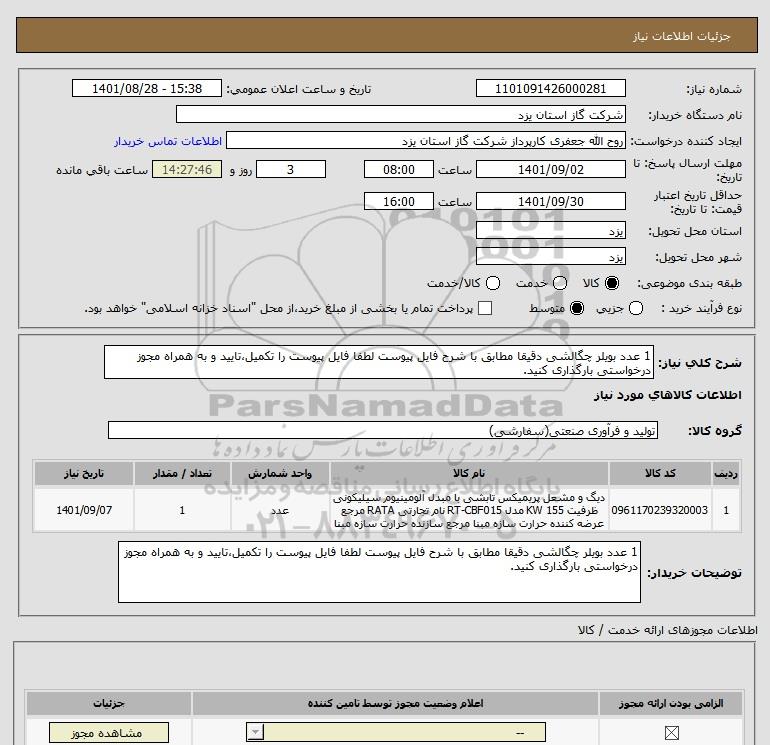Click the مشاهده مجوز button

pos(109,733)
